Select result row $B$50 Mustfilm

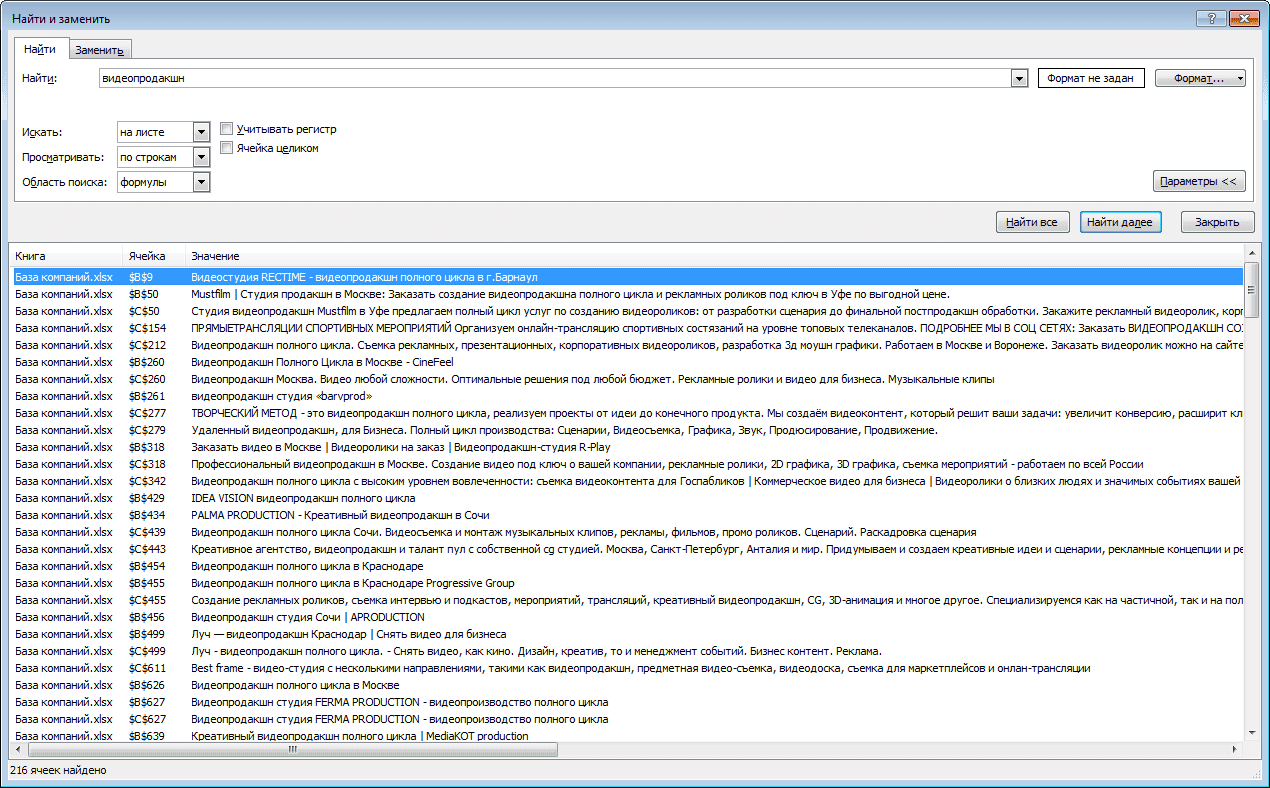[626, 294]
